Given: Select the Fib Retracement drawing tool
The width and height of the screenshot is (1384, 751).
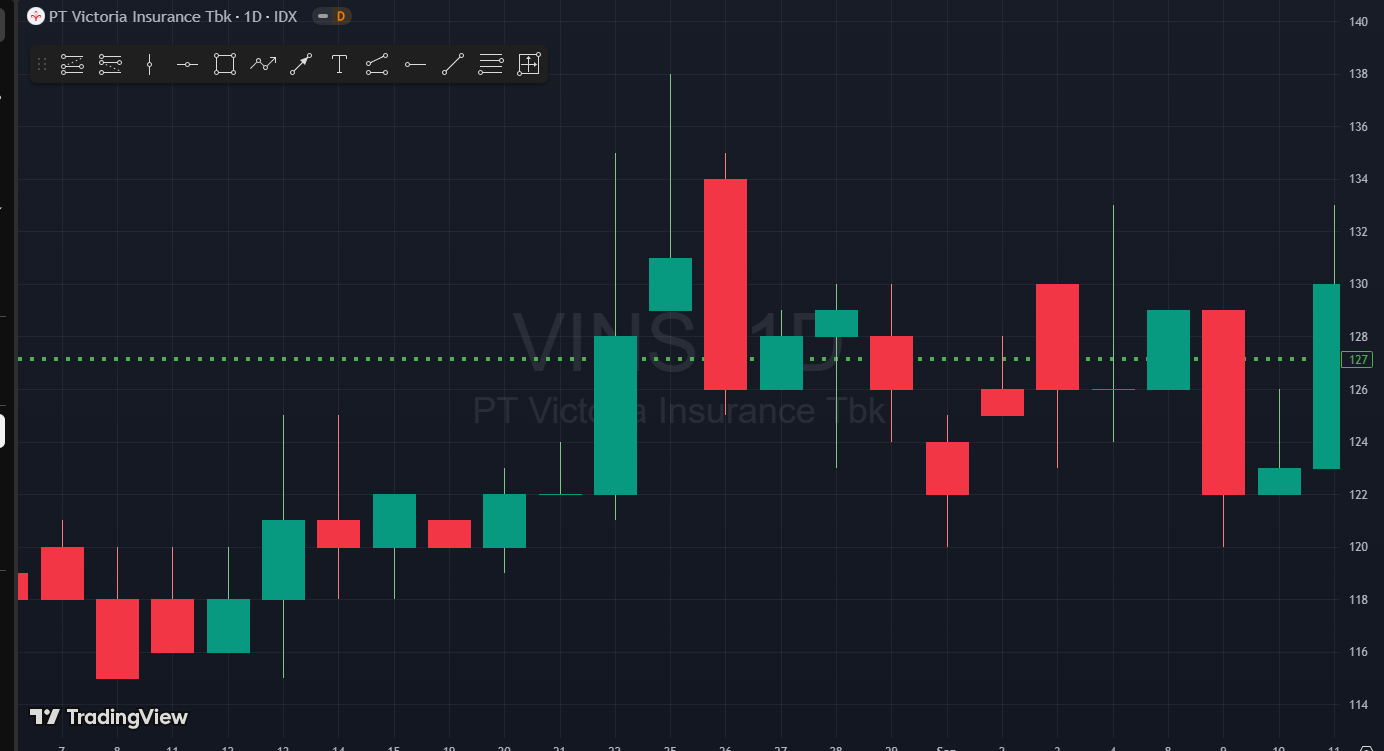Looking at the screenshot, I should point(72,65).
